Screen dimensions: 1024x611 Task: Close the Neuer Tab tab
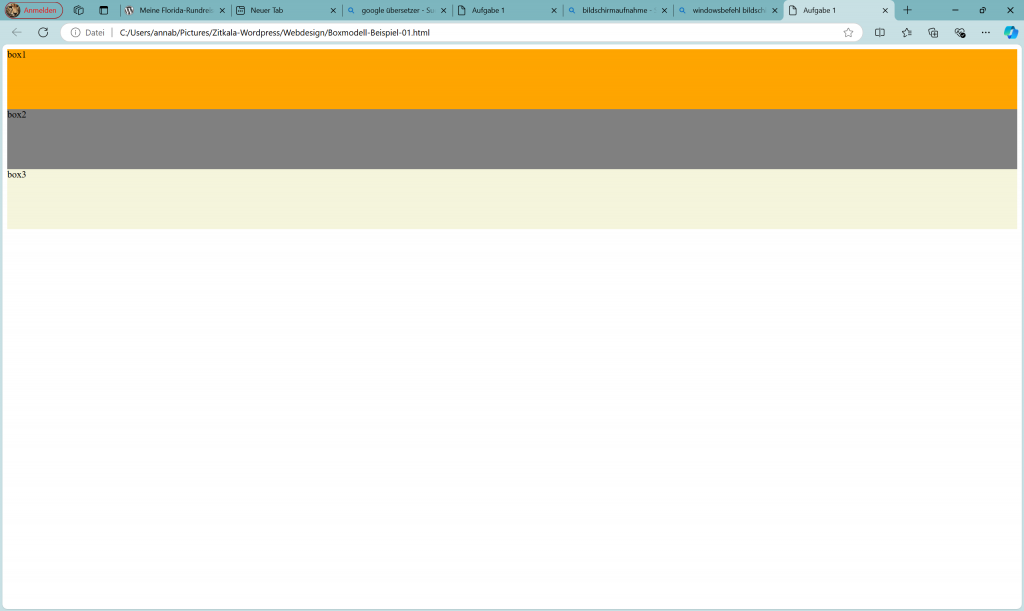click(333, 10)
